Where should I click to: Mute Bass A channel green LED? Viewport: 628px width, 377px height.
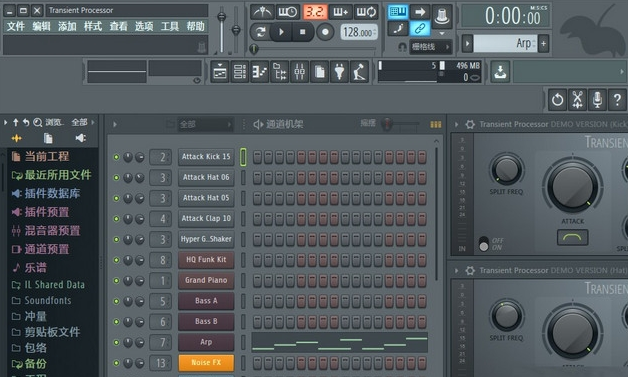[116, 301]
